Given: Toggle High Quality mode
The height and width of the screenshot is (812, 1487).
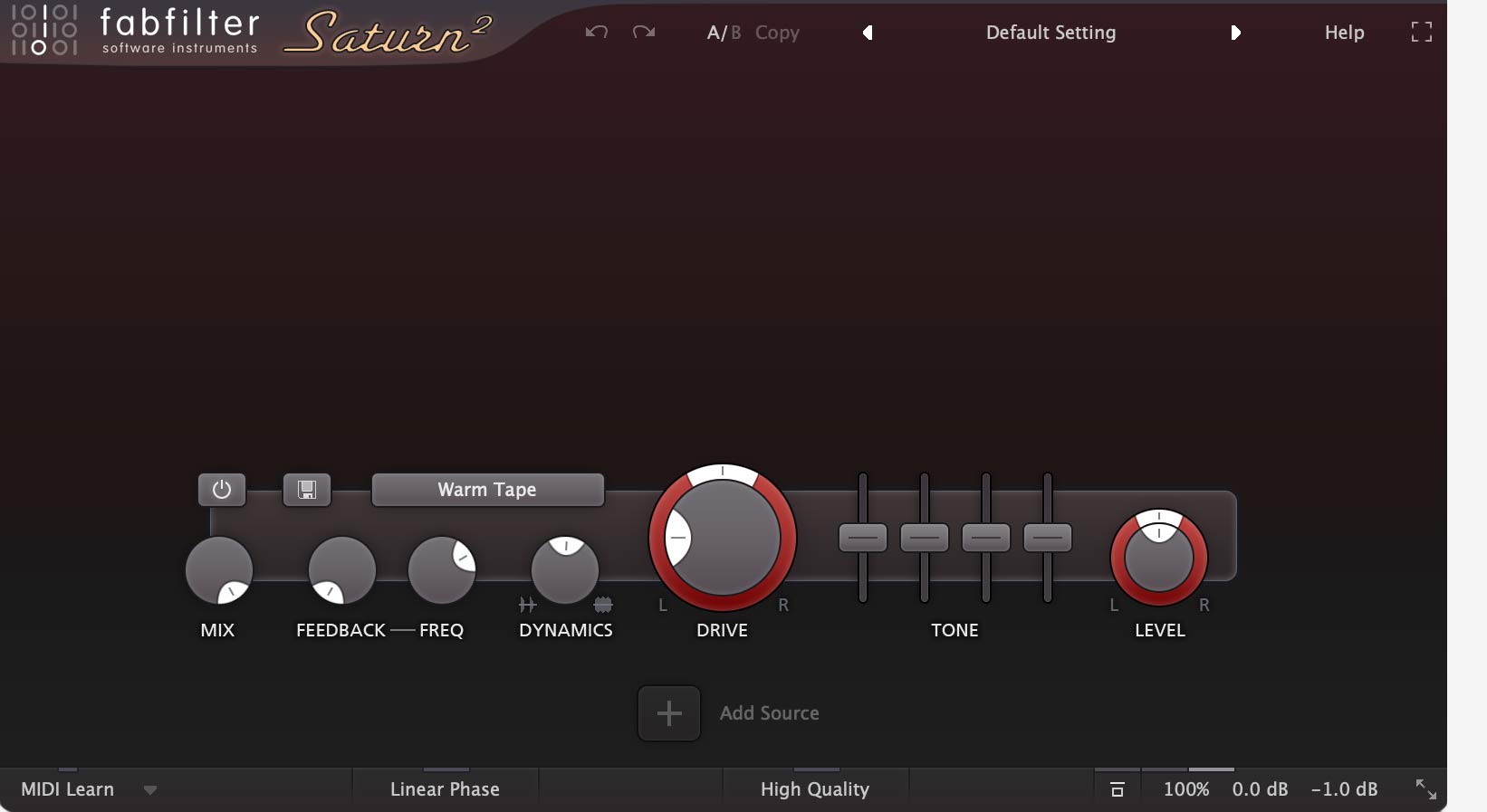Looking at the screenshot, I should pos(814,789).
